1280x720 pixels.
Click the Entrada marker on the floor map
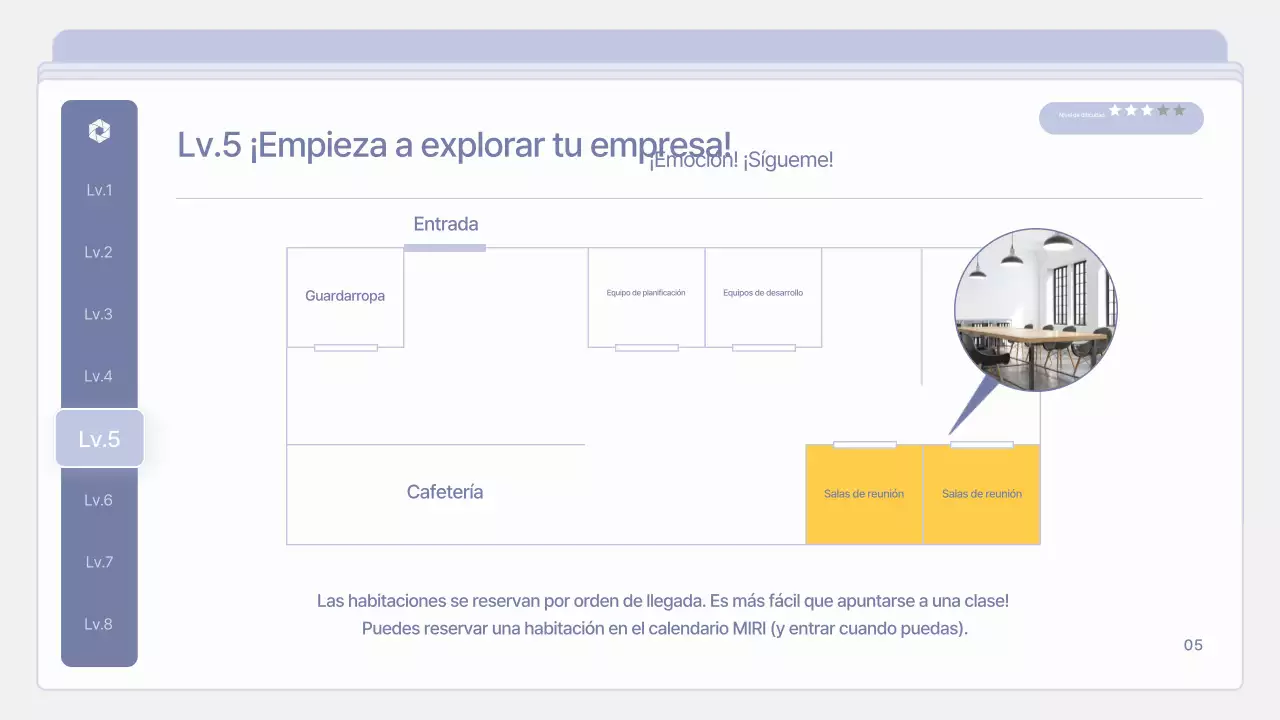[445, 224]
